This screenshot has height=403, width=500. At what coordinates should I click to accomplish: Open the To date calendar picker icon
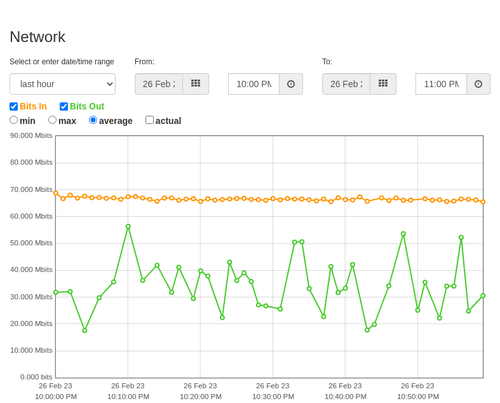click(x=383, y=84)
